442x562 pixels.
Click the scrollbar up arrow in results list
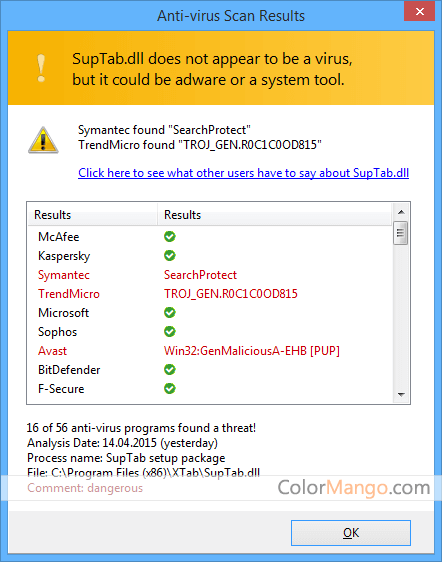pyautogui.click(x=401, y=212)
